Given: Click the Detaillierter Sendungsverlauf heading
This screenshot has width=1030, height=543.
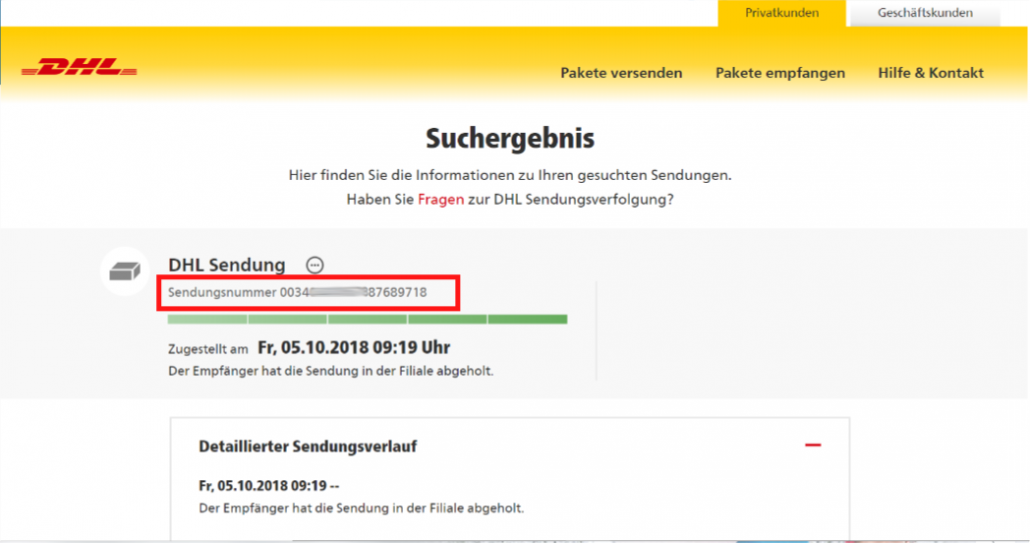Looking at the screenshot, I should click(308, 446).
